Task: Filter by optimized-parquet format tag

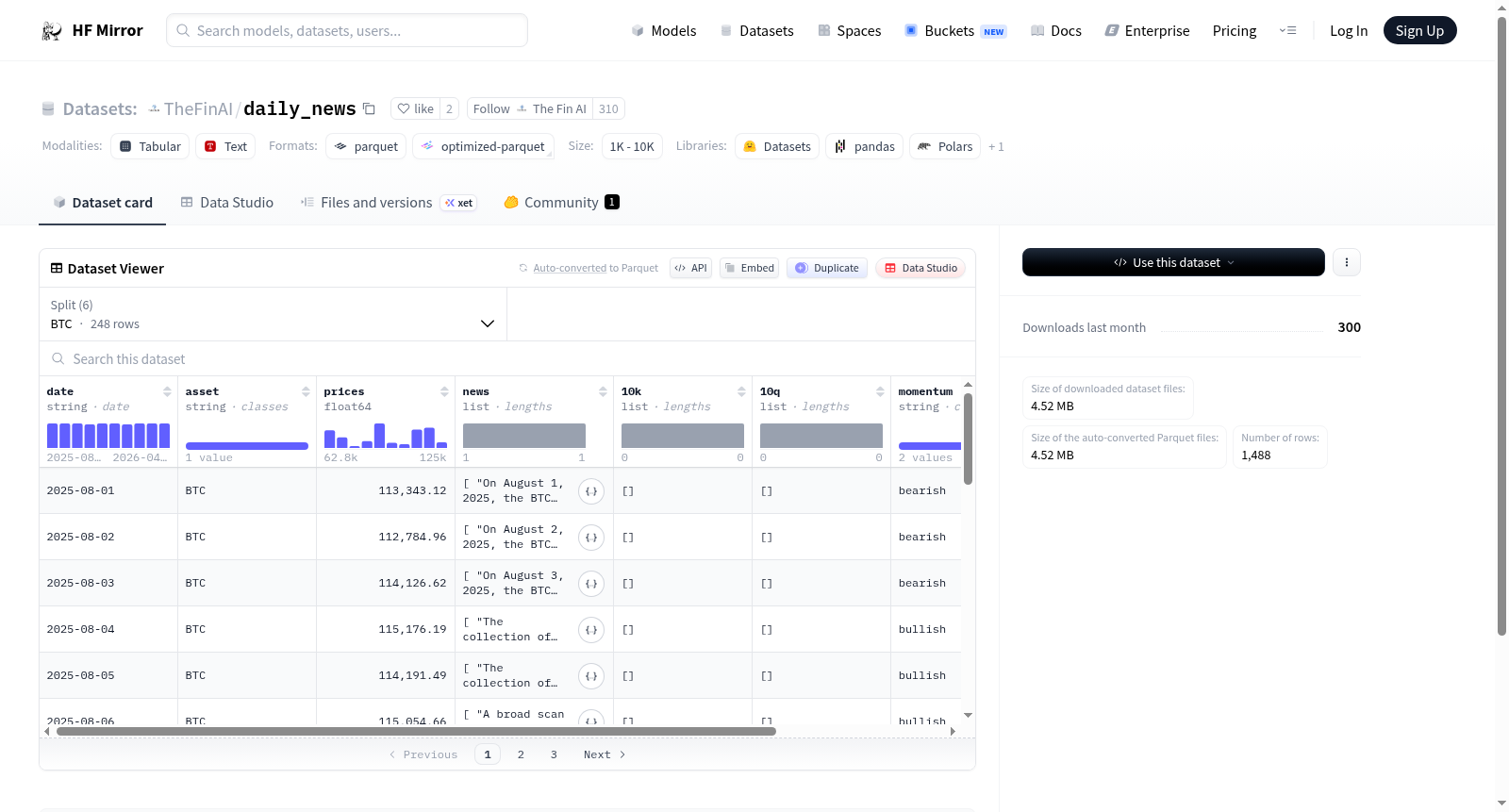Action: [484, 147]
